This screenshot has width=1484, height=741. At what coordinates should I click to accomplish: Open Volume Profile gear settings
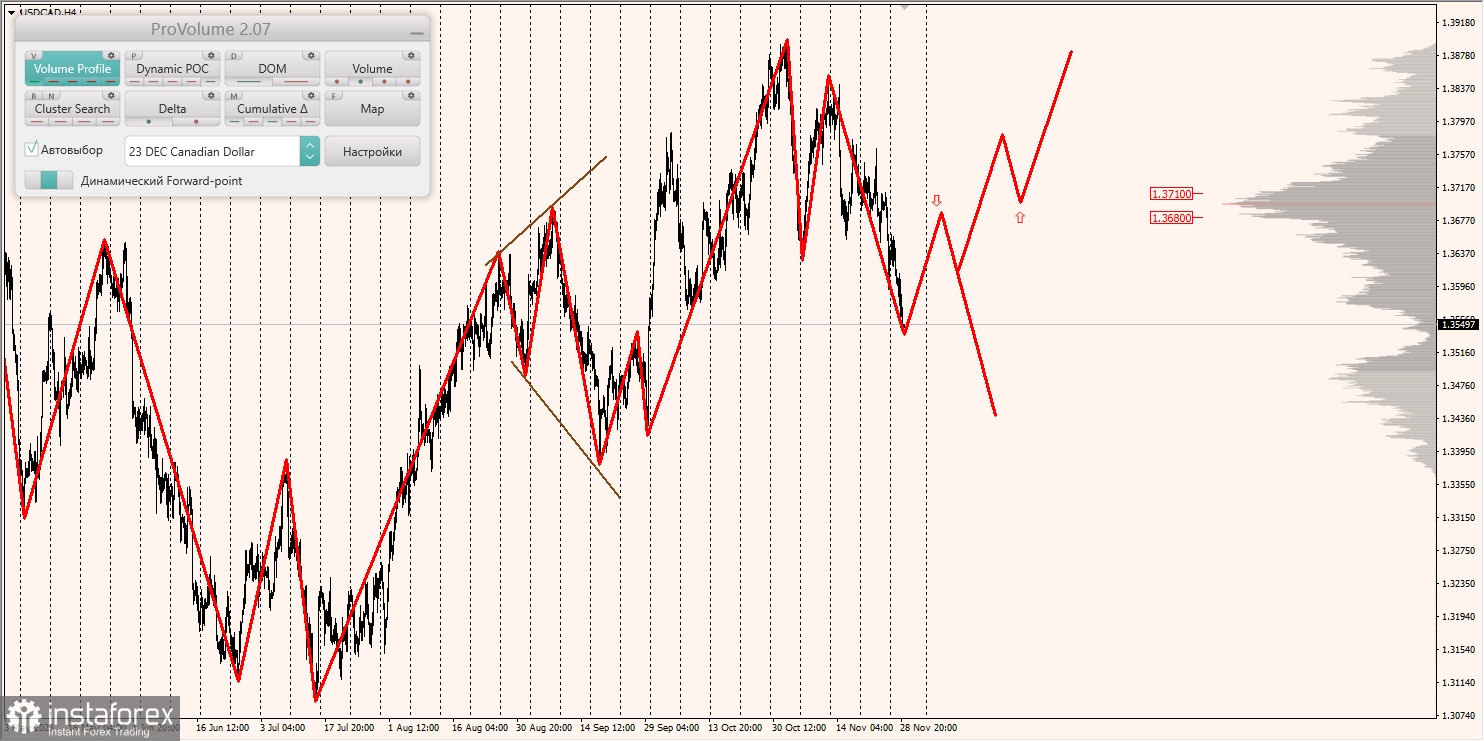click(x=111, y=56)
